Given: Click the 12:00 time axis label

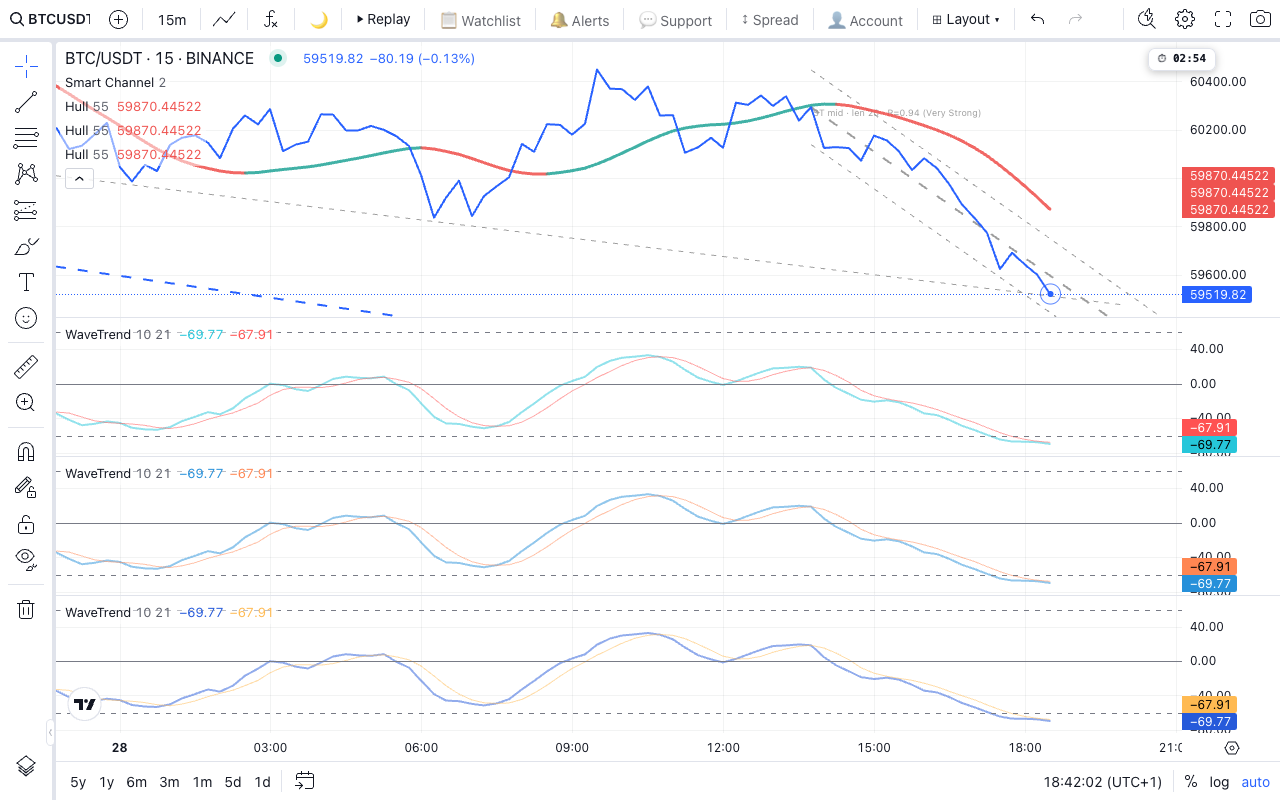Looking at the screenshot, I should (x=723, y=748).
